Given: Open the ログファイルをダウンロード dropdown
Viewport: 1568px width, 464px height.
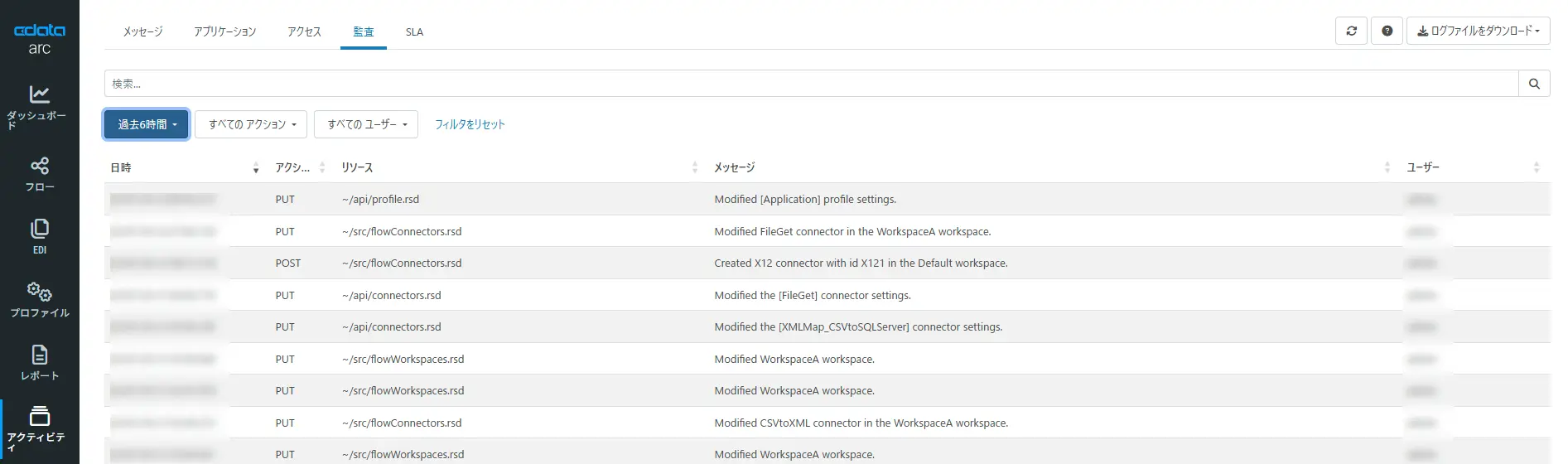Looking at the screenshot, I should tap(1478, 31).
